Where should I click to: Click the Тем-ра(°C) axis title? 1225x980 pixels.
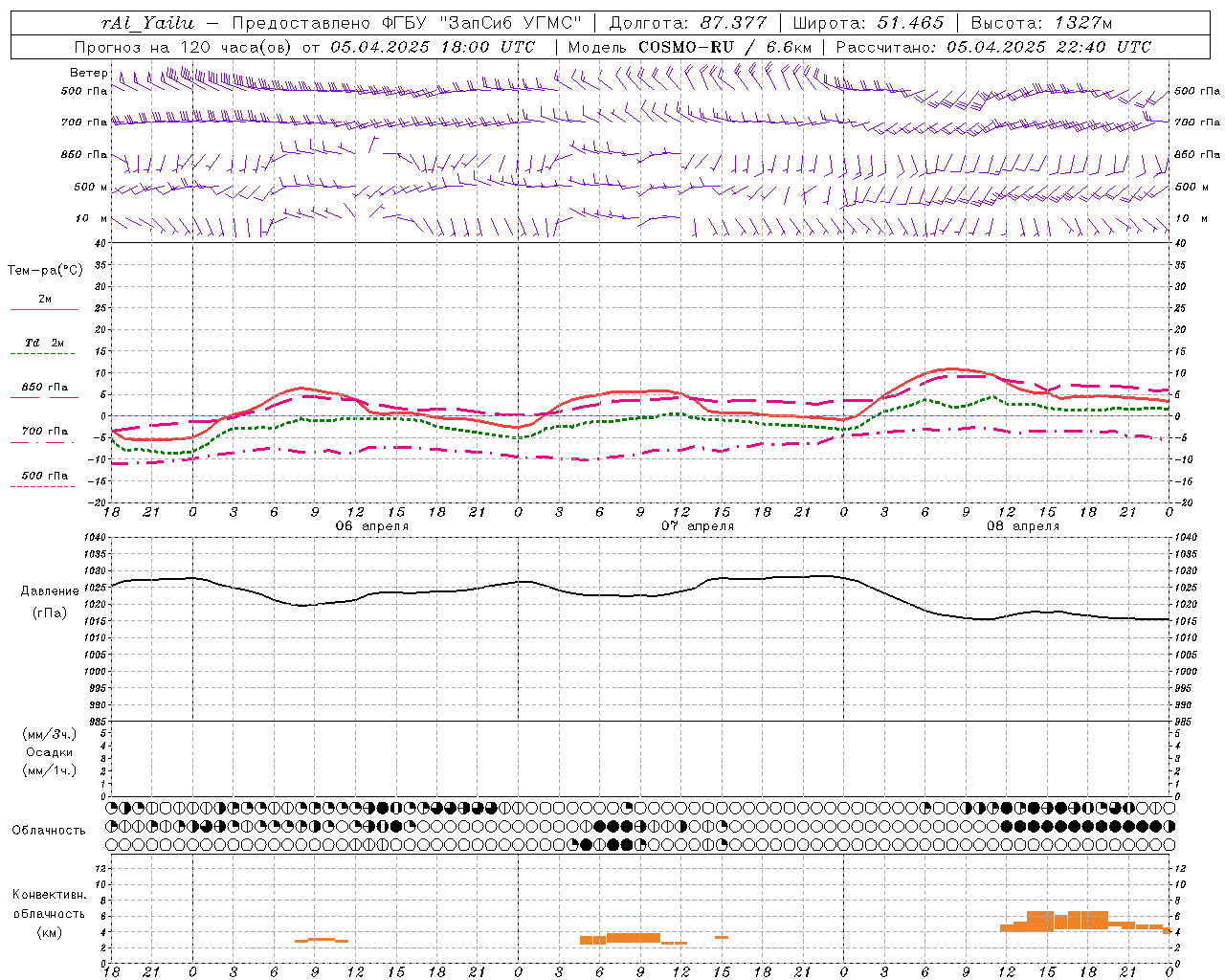tap(45, 271)
